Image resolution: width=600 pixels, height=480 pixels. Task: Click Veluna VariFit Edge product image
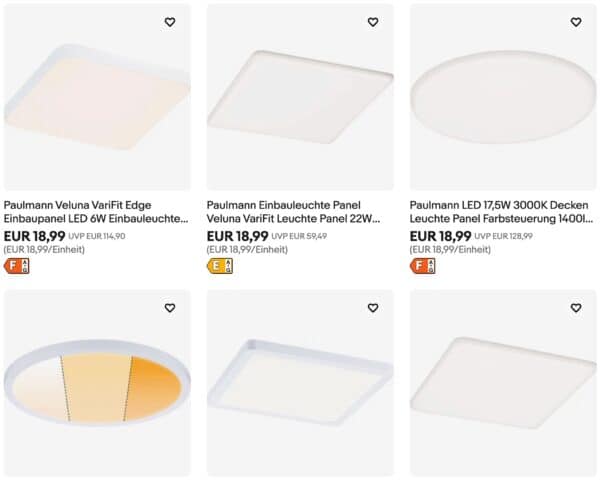click(x=96, y=100)
